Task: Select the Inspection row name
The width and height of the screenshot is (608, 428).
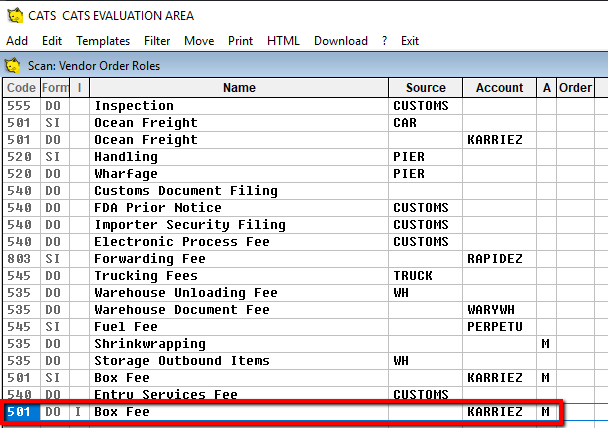Action: 134,106
